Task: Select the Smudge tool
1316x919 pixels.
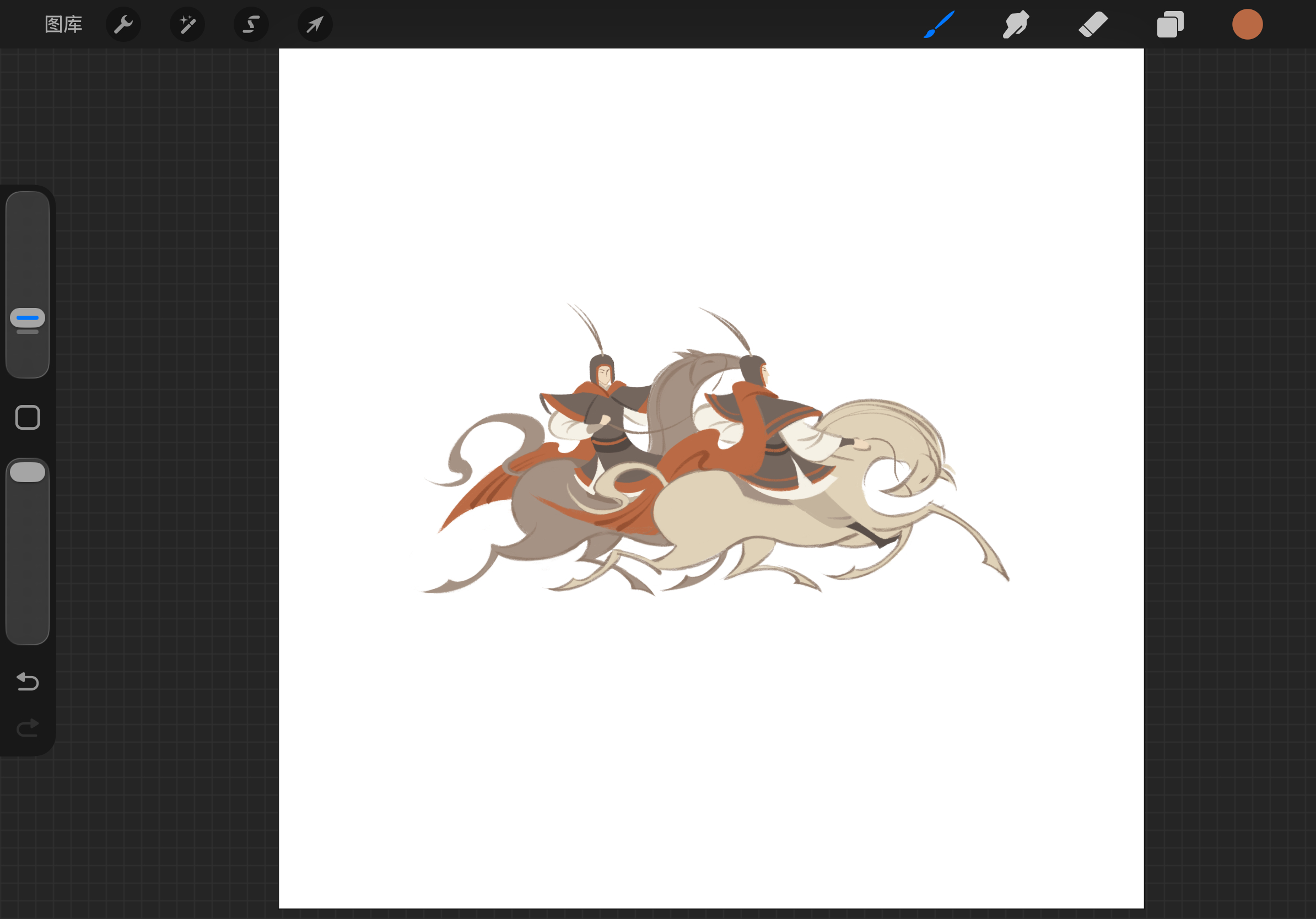Action: click(1016, 25)
